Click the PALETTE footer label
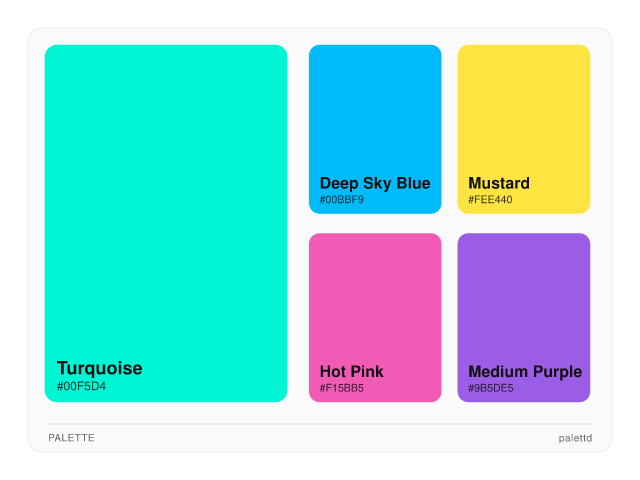This screenshot has height=480, width=640. [x=71, y=438]
